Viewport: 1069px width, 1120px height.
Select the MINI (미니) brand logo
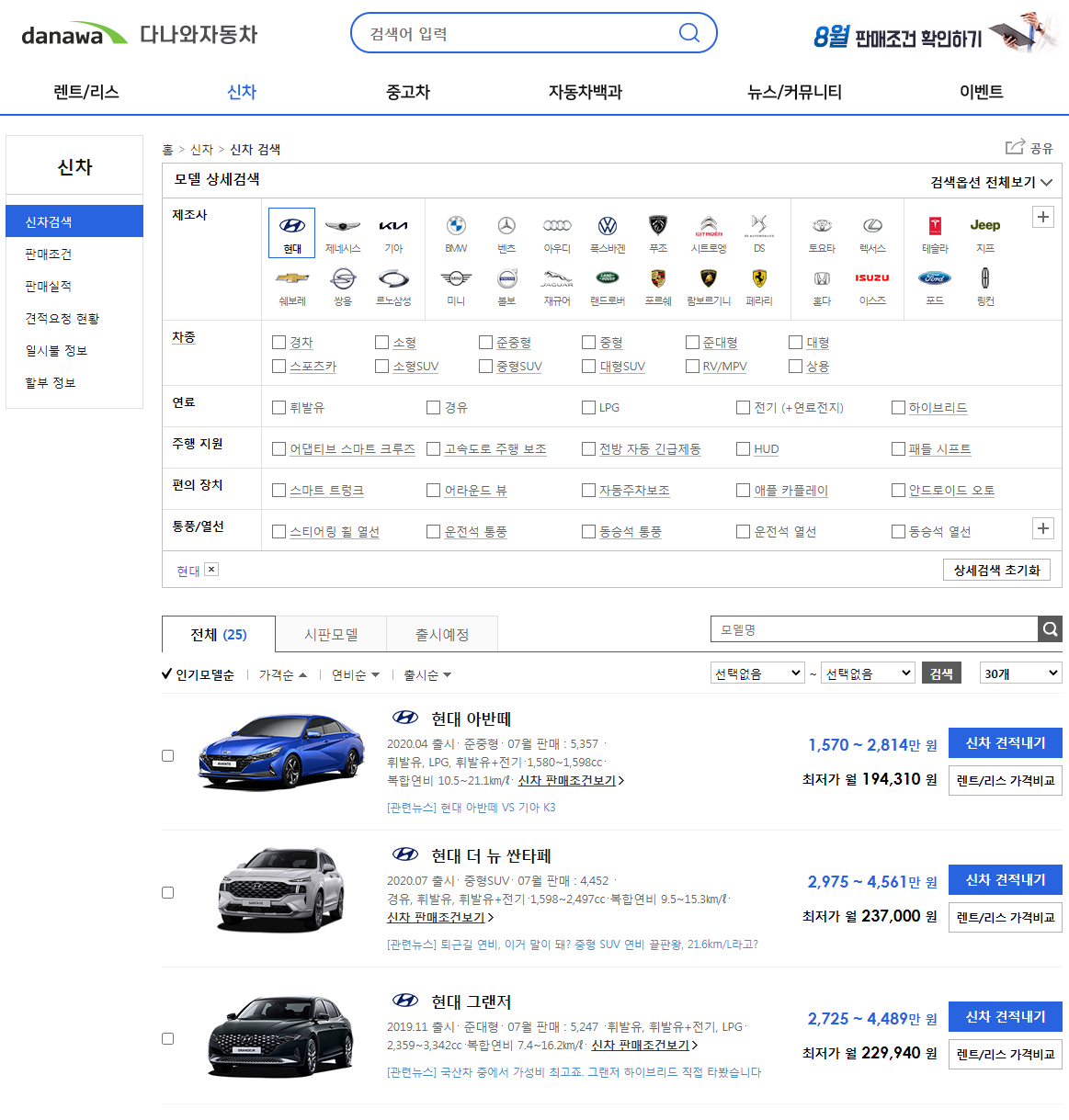[456, 286]
